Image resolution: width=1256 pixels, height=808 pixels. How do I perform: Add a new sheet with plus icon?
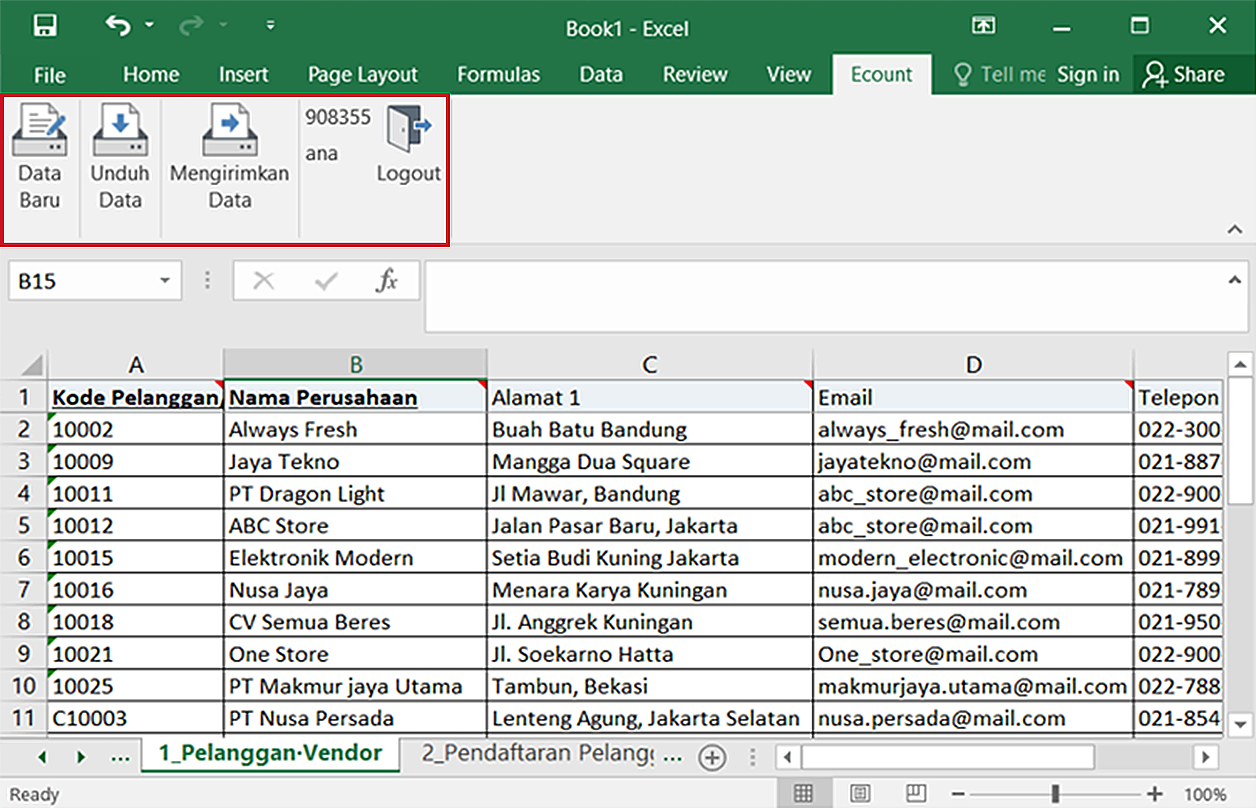click(x=712, y=758)
